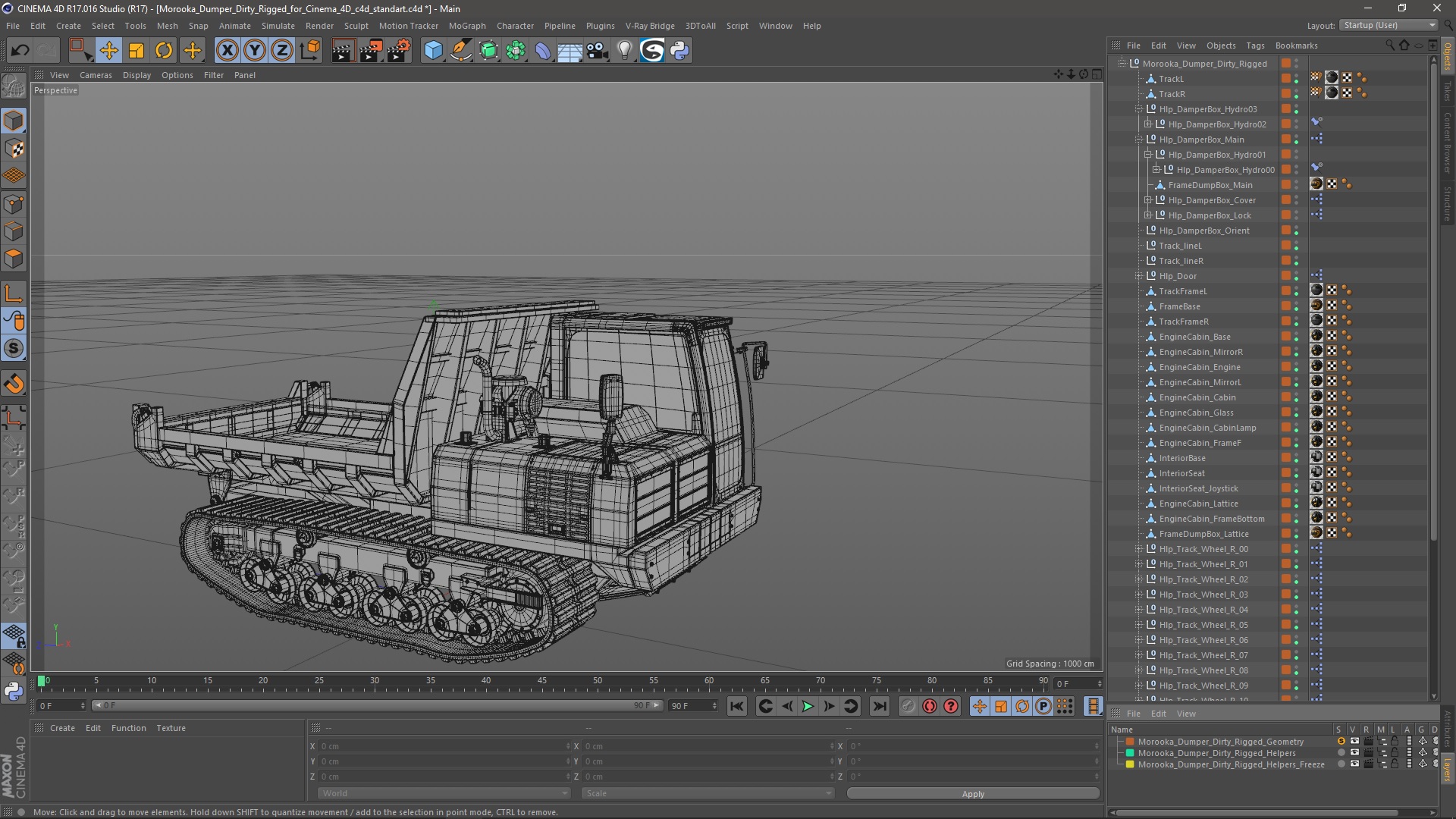The width and height of the screenshot is (1456, 819).
Task: Select Points mode icon in sidebar
Action: click(14, 204)
